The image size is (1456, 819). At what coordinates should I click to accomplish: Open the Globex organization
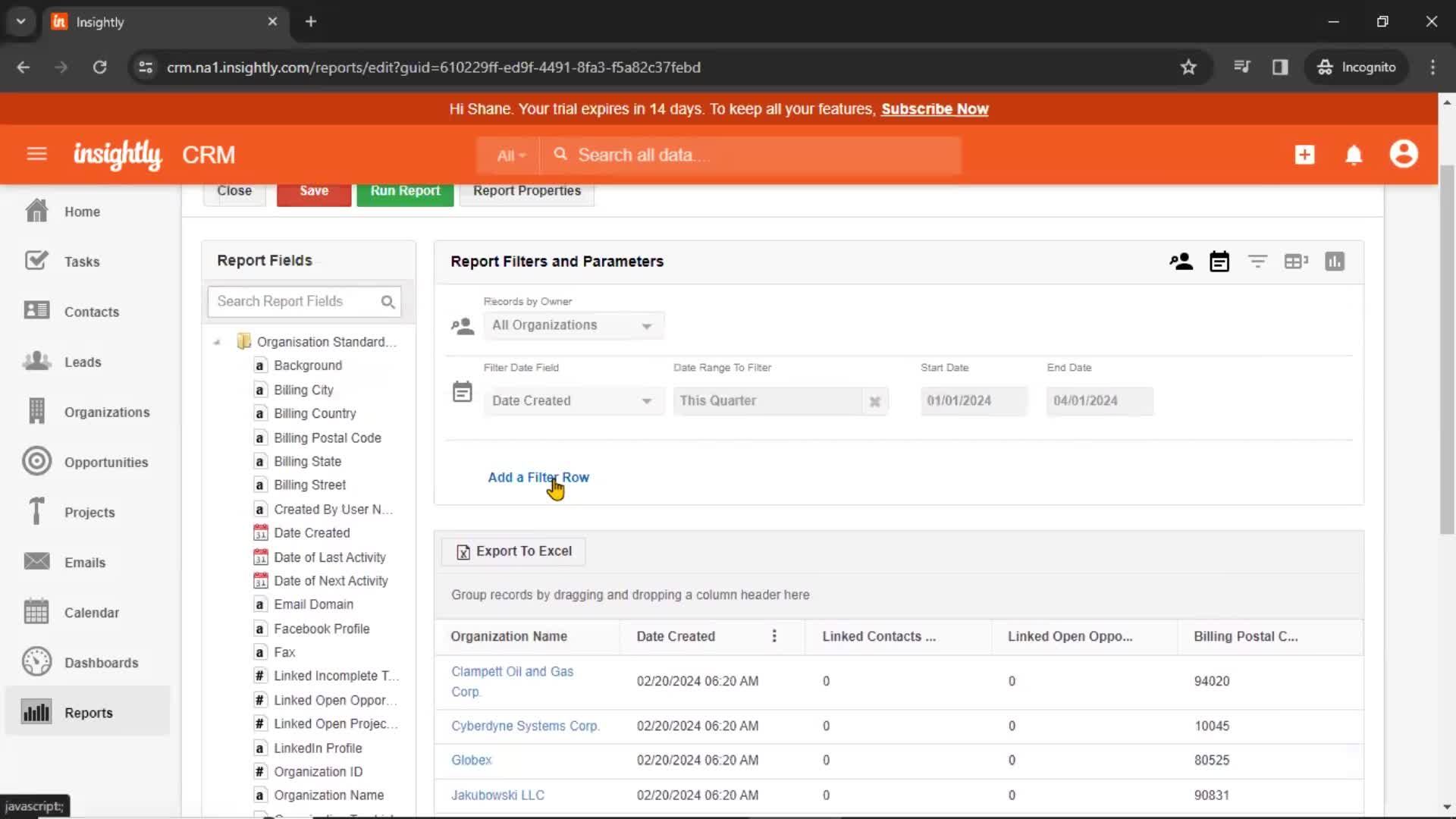click(x=472, y=760)
